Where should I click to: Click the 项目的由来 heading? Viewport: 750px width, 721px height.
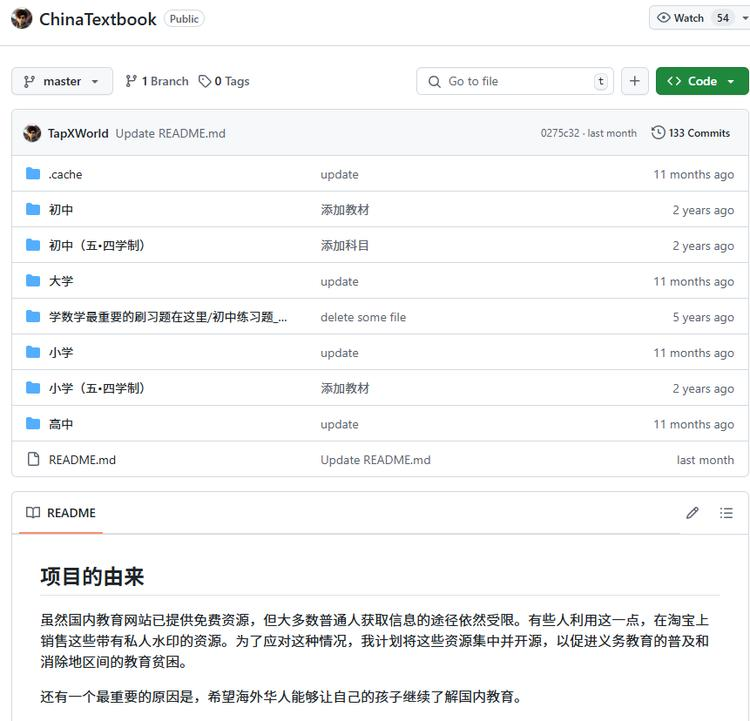point(92,577)
